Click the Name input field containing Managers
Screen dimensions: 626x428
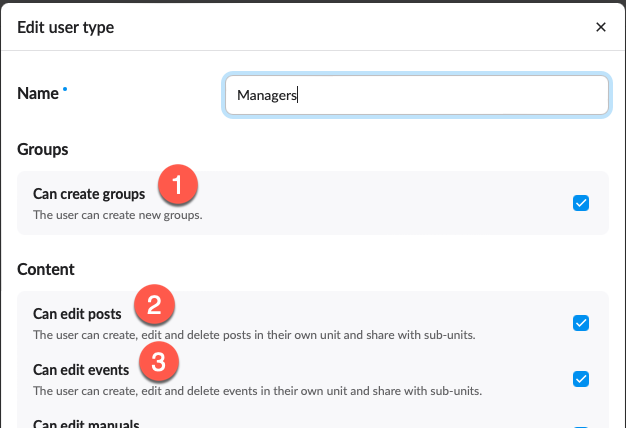(x=417, y=95)
